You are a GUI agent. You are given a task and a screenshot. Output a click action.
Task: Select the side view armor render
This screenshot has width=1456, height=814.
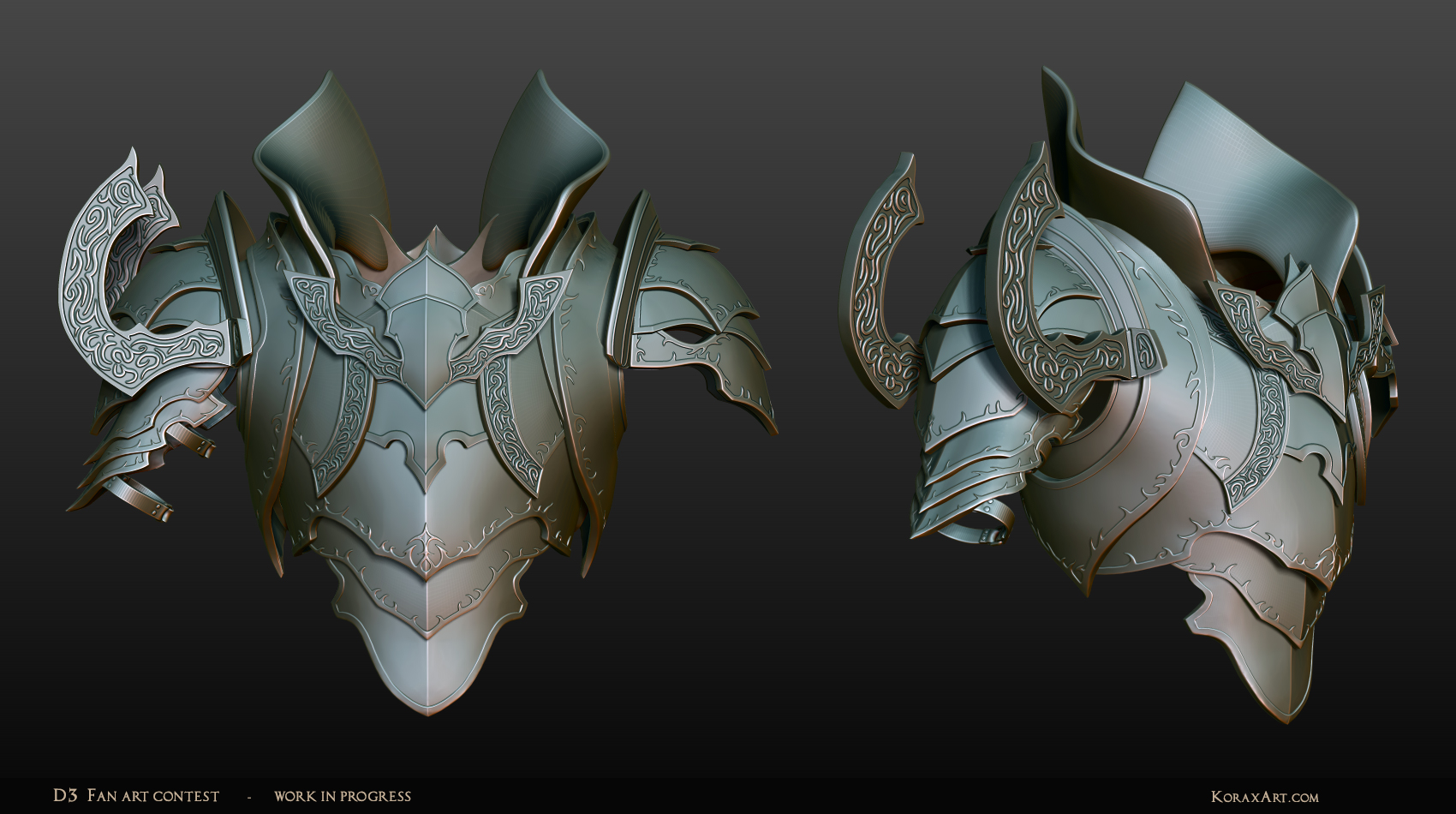[x=1119, y=394]
